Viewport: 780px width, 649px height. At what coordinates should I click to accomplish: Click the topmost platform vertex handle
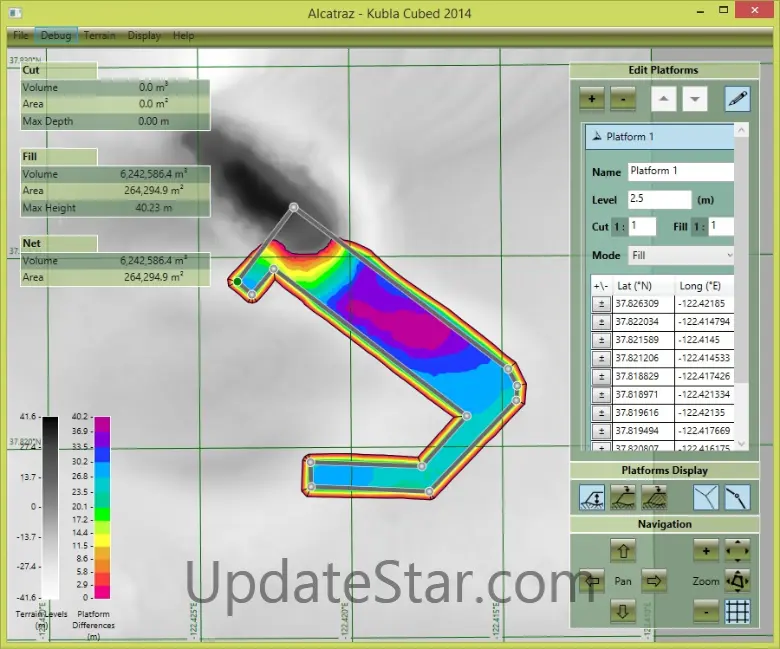coord(294,207)
